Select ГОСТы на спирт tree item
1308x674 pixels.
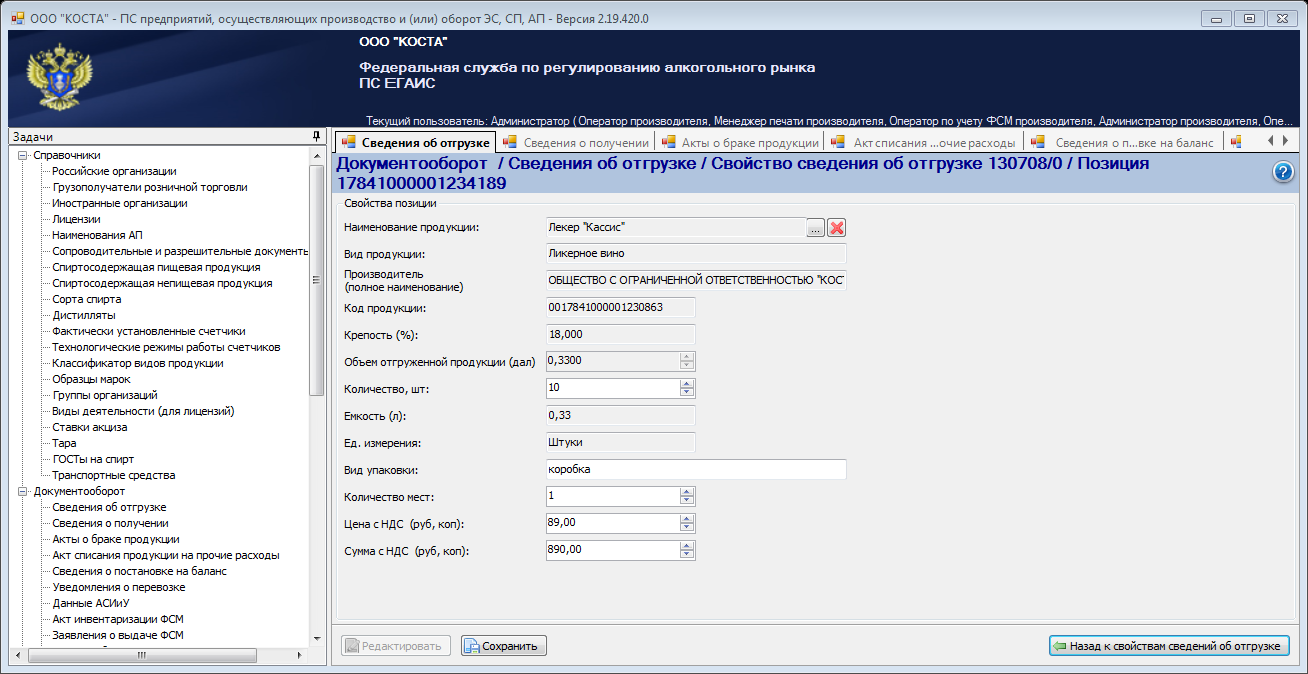point(93,459)
